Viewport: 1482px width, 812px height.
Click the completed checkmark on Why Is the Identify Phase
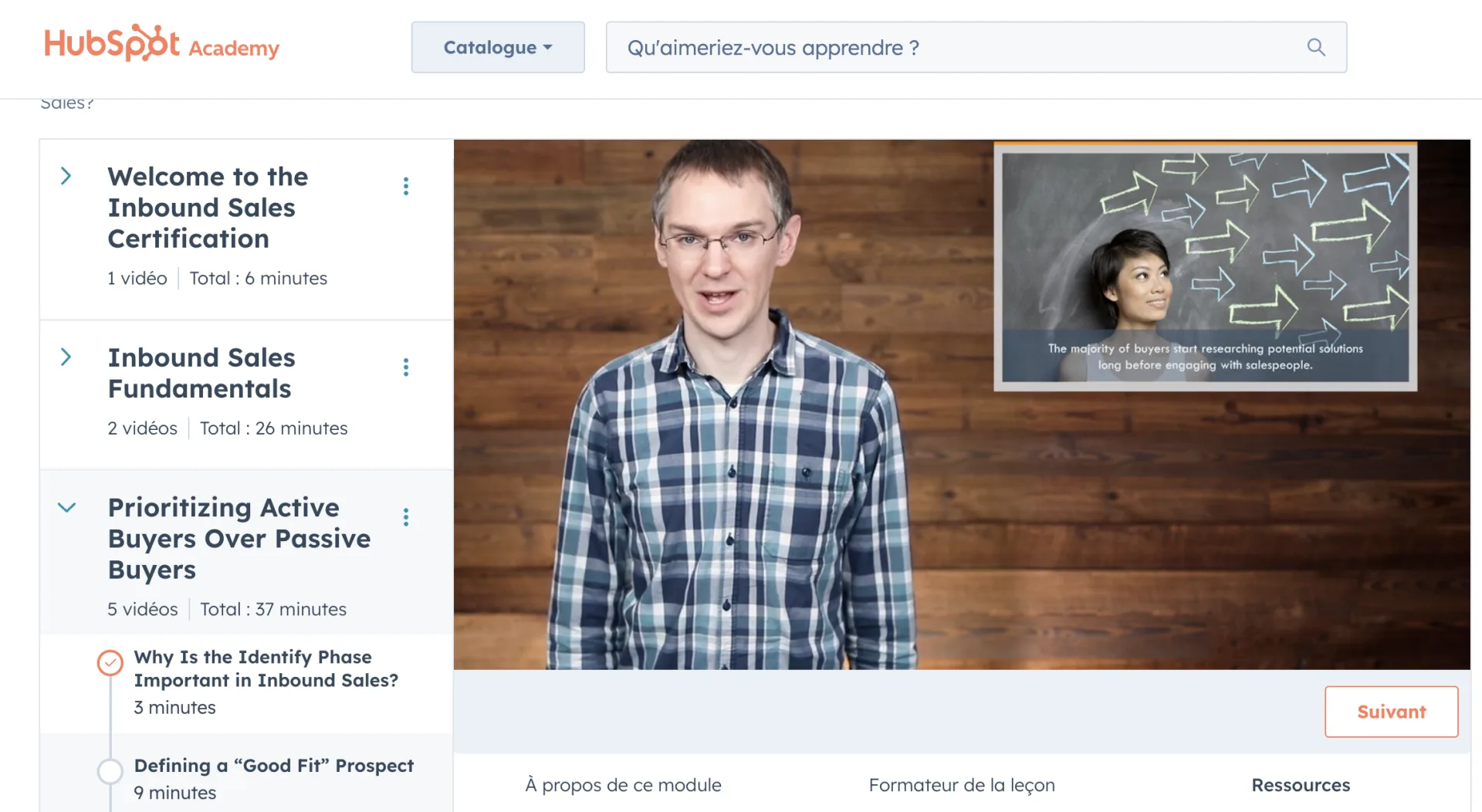pyautogui.click(x=110, y=662)
